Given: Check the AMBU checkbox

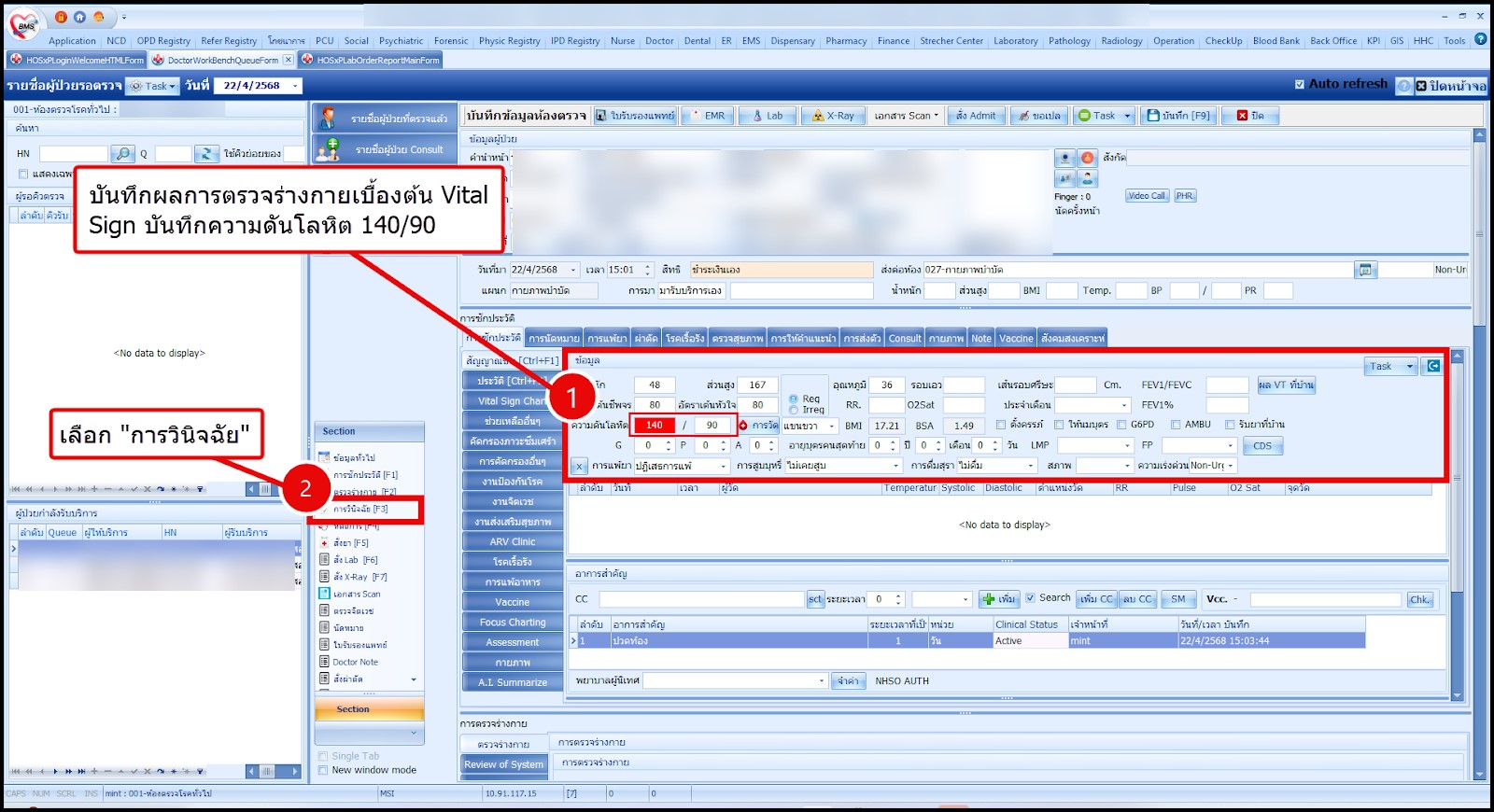Looking at the screenshot, I should point(1176,425).
